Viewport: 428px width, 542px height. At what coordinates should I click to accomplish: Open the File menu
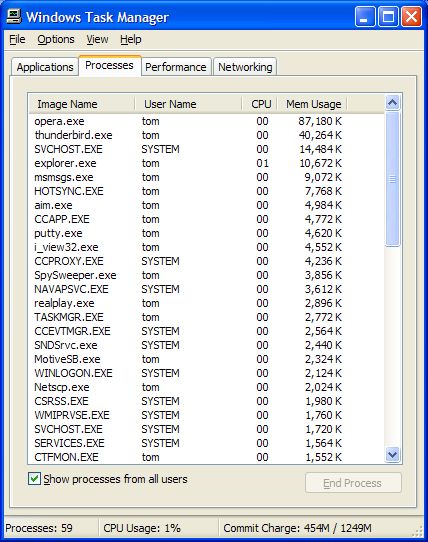(x=17, y=39)
